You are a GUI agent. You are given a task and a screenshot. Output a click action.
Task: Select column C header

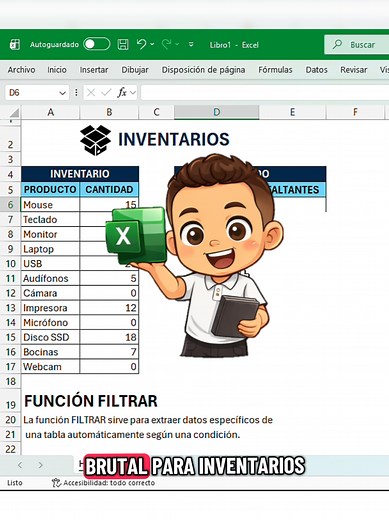[x=156, y=112]
